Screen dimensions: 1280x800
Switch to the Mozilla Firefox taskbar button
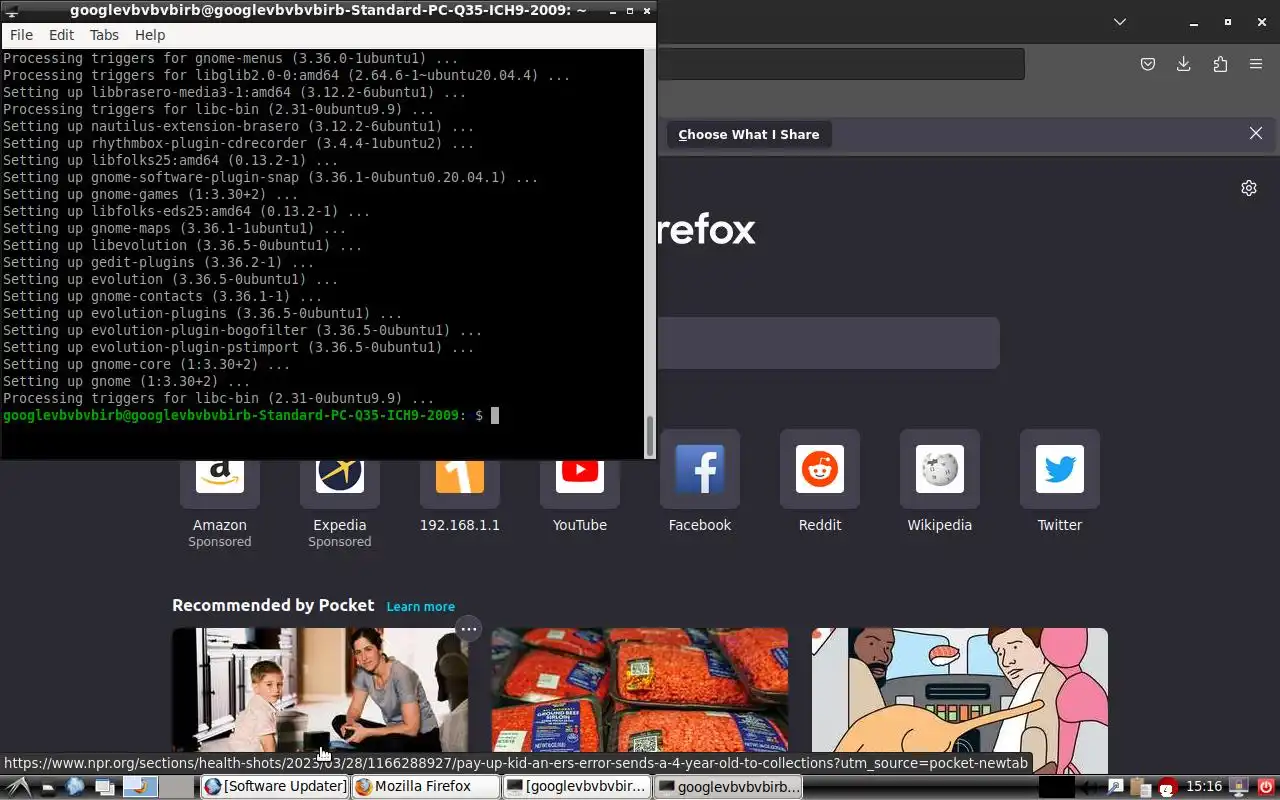(425, 787)
